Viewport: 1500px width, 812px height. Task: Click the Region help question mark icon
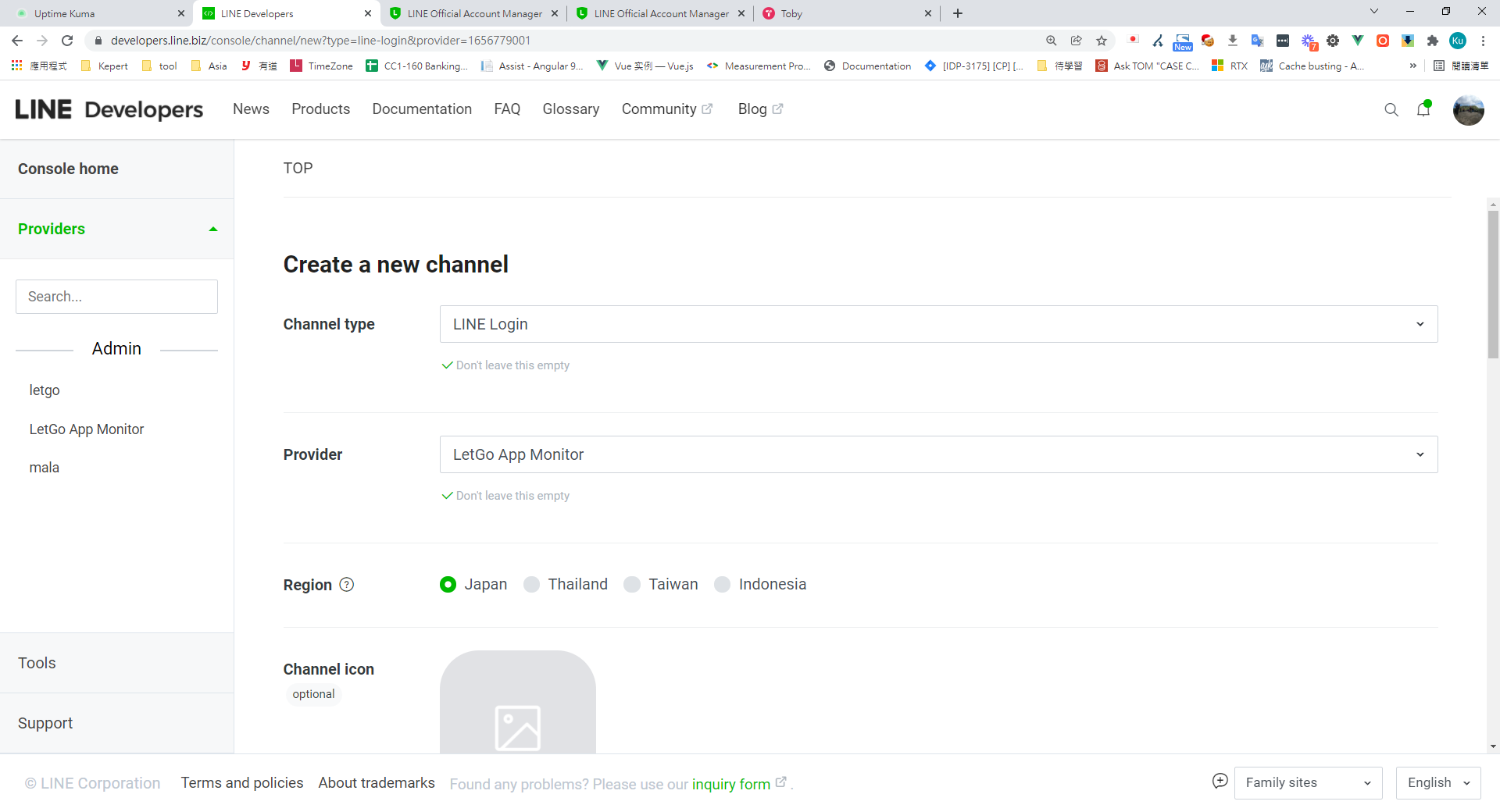[347, 585]
